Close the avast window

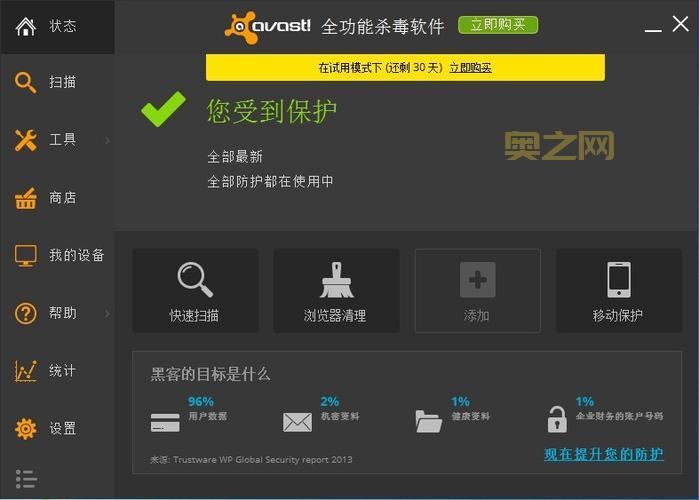click(x=680, y=24)
